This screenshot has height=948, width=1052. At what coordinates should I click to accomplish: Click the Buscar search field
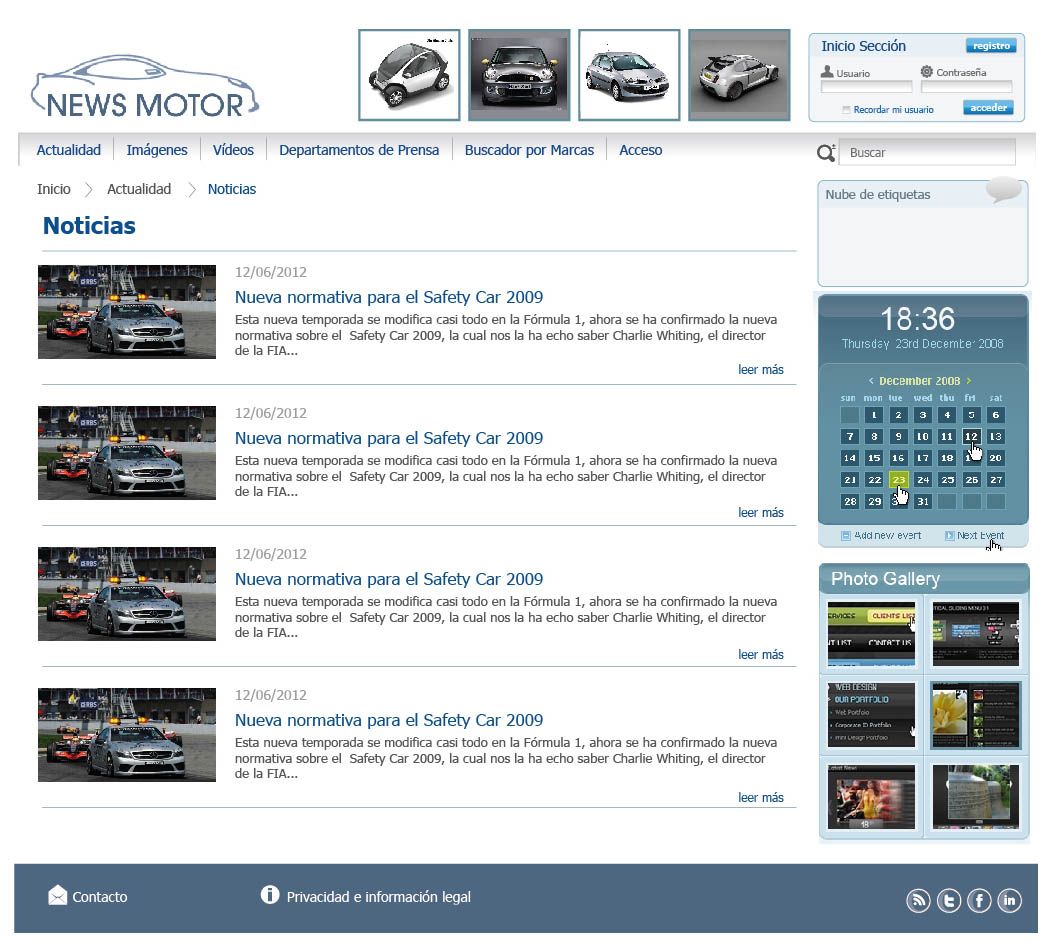[927, 152]
